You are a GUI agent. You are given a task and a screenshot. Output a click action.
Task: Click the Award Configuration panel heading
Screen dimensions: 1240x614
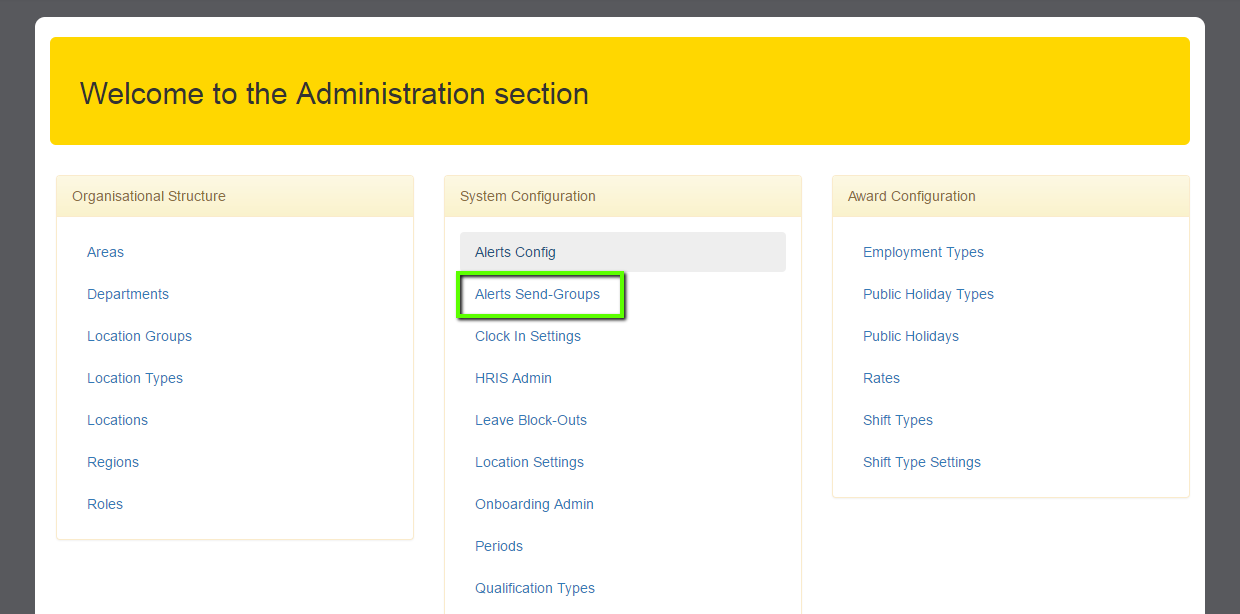[x=1011, y=196]
